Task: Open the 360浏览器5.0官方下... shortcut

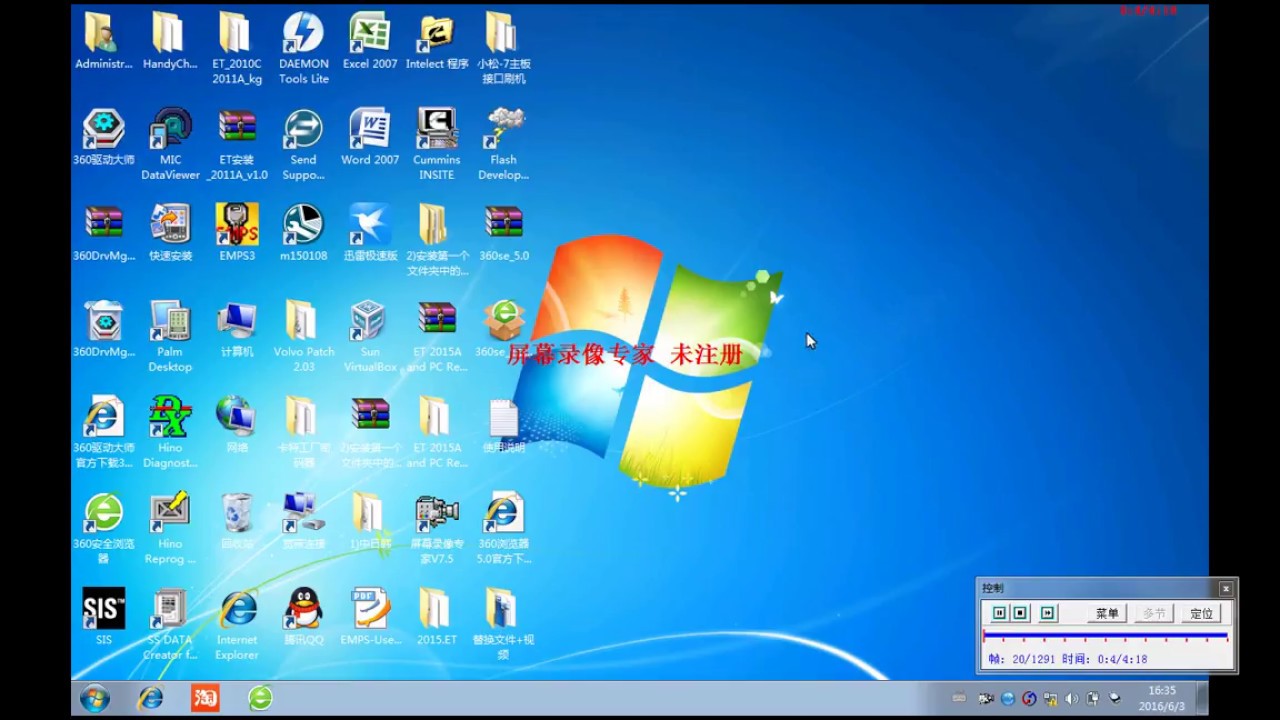Action: click(x=503, y=528)
